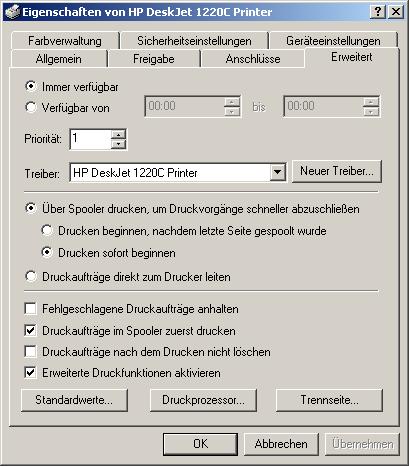Viewport: 409px width, 466px height.
Task: Decrease the Priorität value with down arrow
Action: (x=118, y=144)
